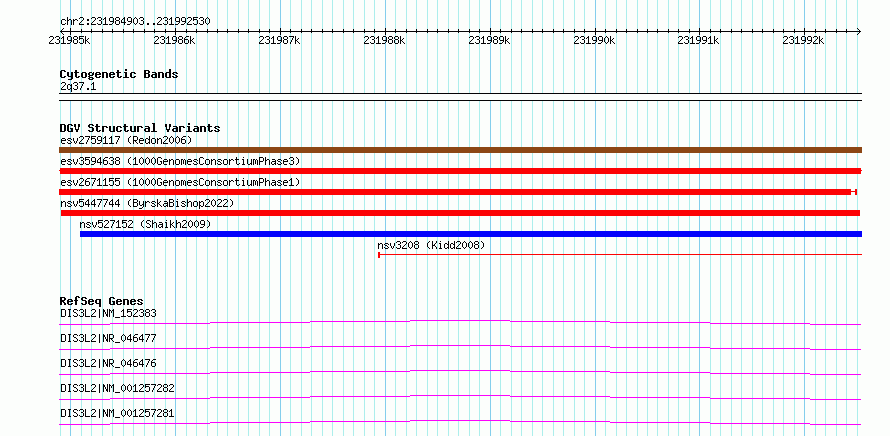The height and width of the screenshot is (436, 890).
Task: Open variant nsv3208 (Kidd2008) label
Action: (431, 245)
